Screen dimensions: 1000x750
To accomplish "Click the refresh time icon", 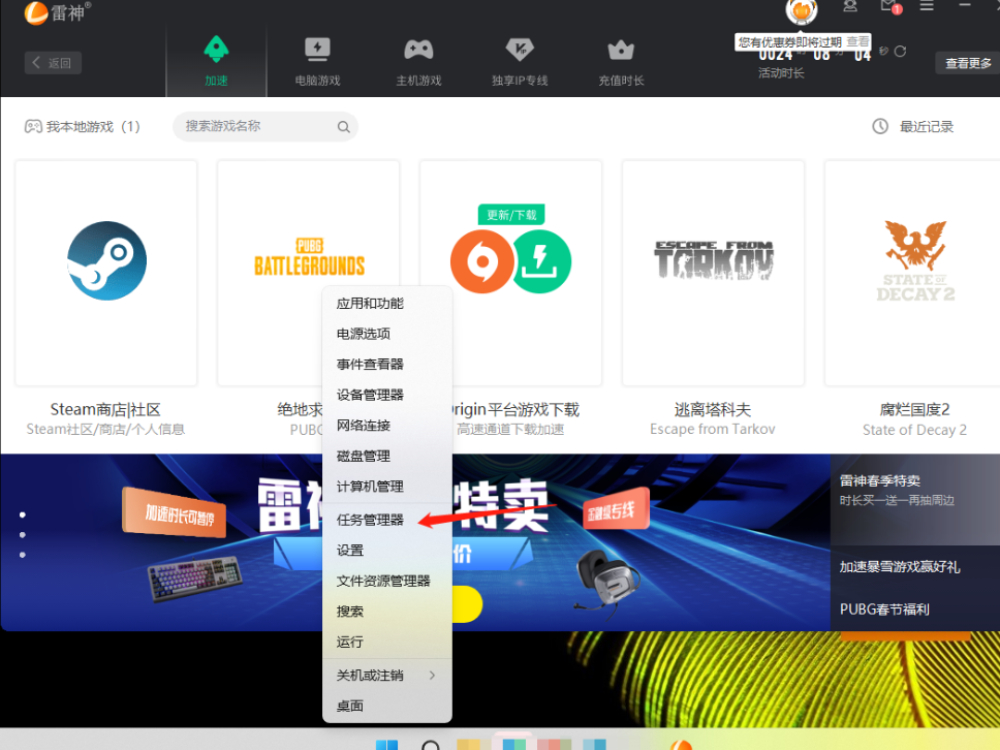I will tap(900, 51).
